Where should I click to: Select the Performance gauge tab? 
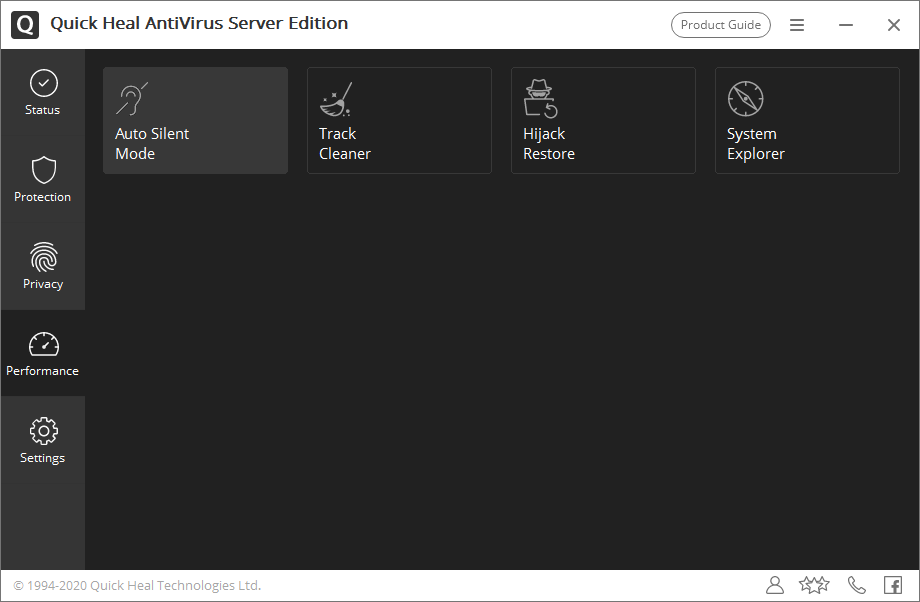coord(43,353)
